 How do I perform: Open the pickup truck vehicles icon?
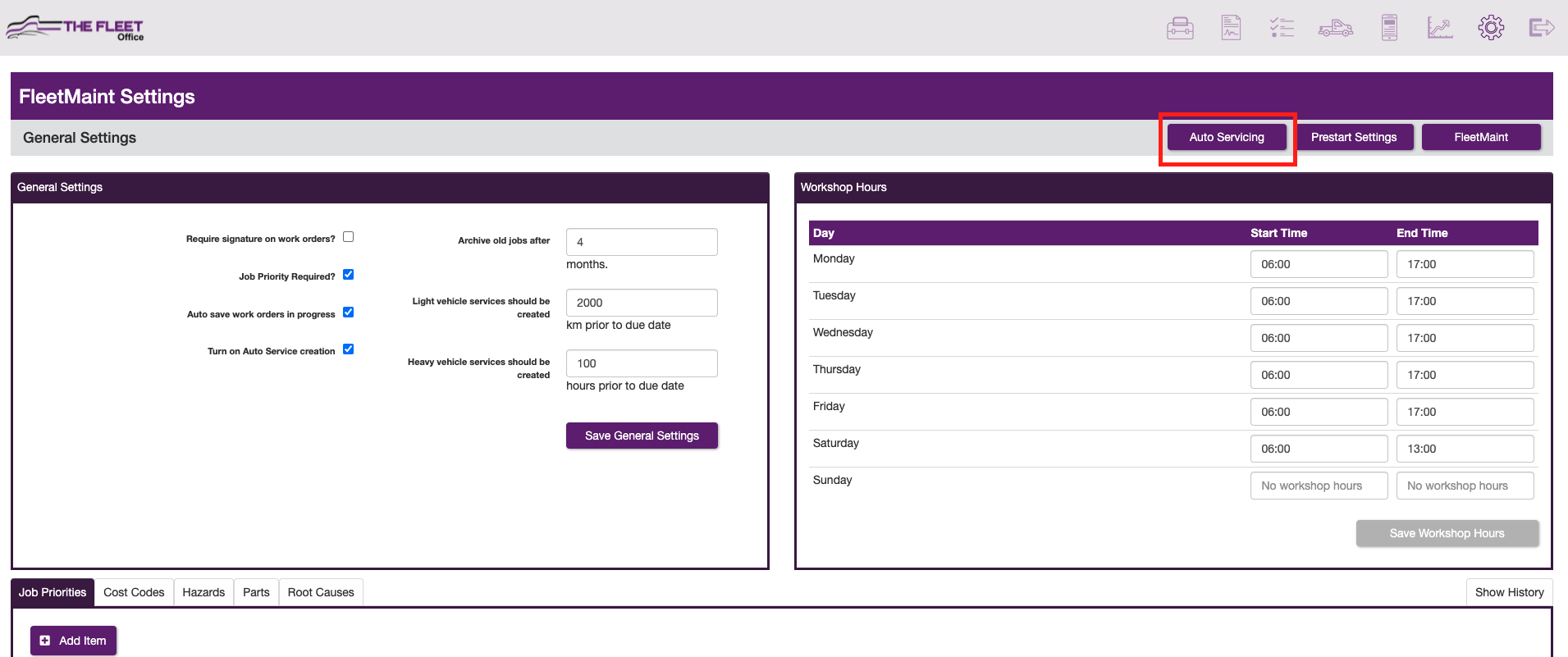point(1336,29)
